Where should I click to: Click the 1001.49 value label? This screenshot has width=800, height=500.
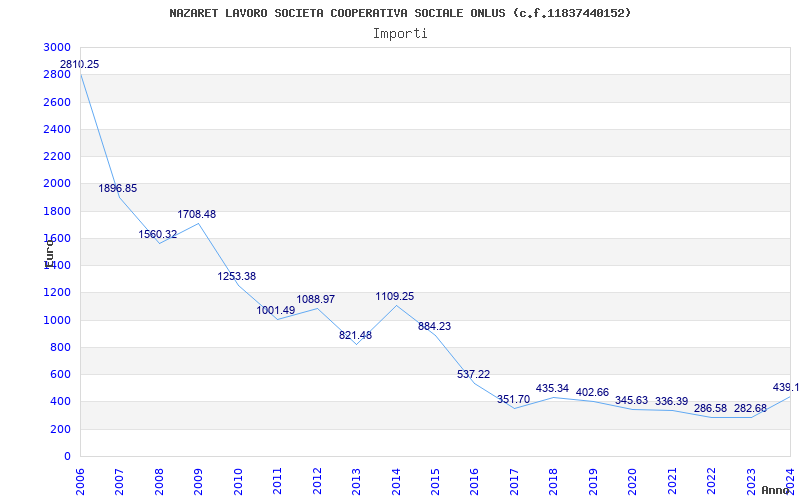tap(276, 310)
